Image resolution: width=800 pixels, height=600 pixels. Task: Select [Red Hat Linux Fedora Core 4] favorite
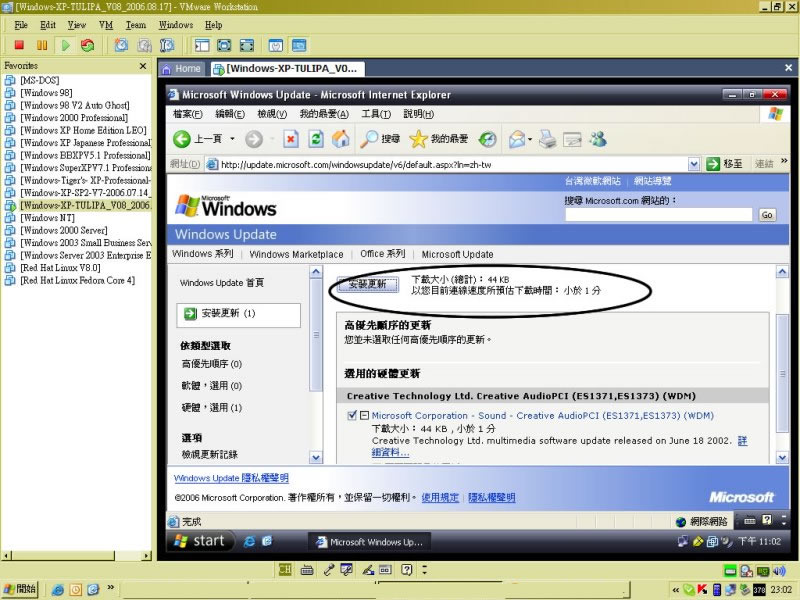pos(77,280)
